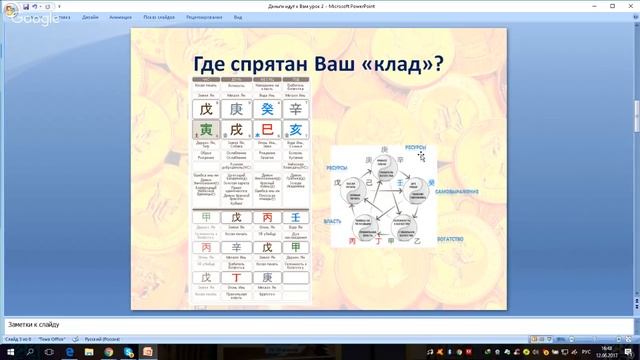Open File Explorer from the taskbar
The width and height of the screenshot is (640, 360).
coord(89,352)
